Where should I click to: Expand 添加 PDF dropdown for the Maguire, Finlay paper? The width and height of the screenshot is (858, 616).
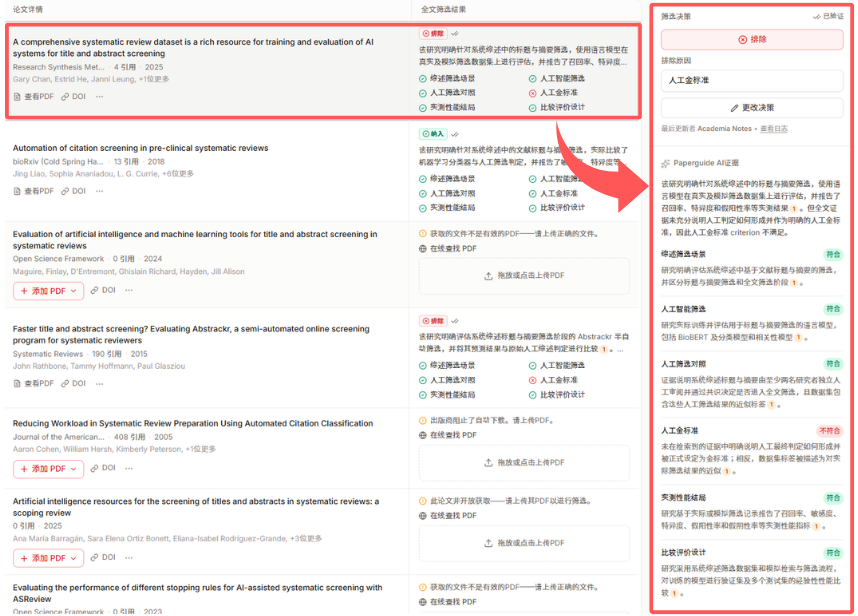[x=49, y=291]
